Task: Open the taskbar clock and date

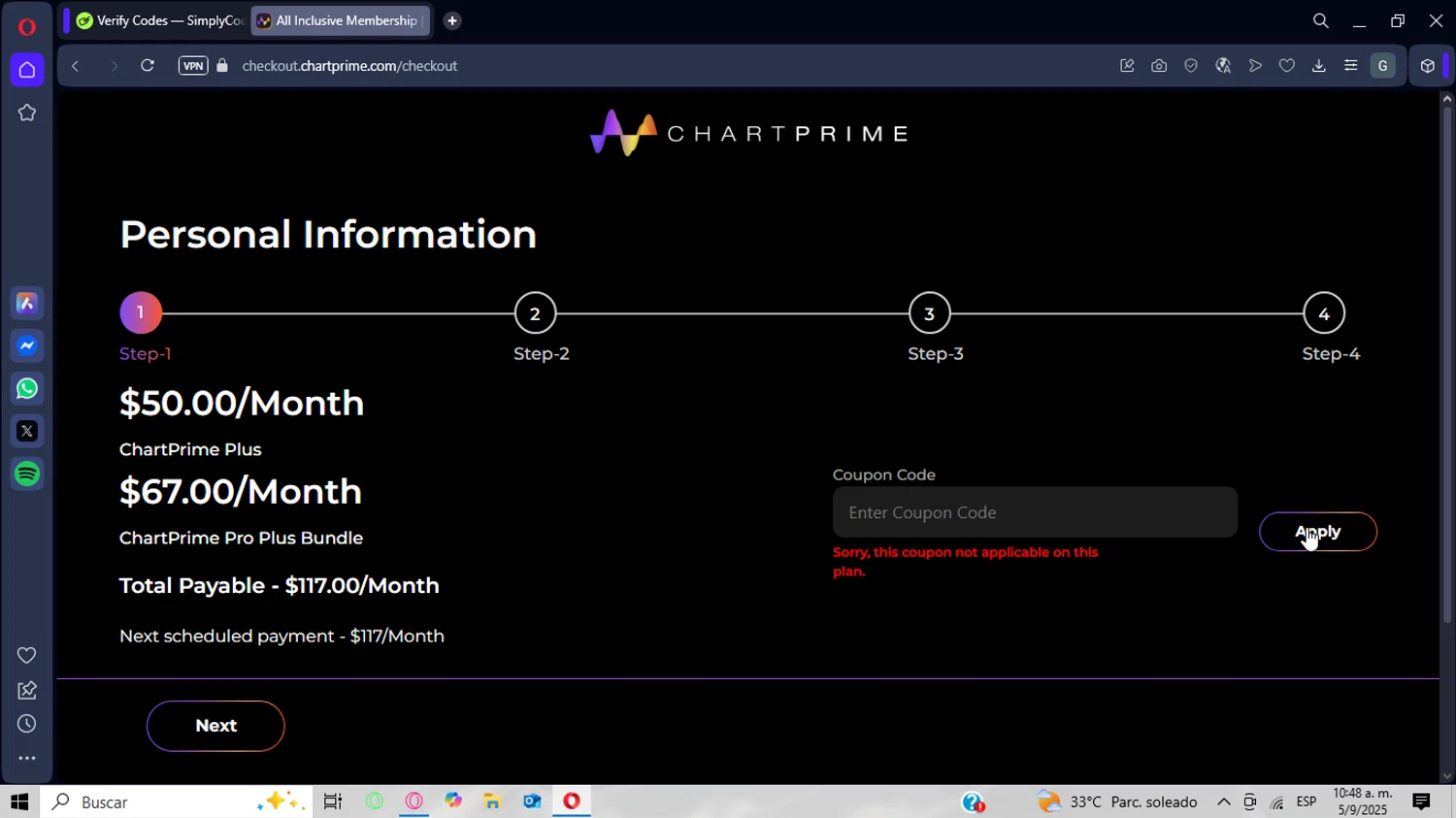Action: click(1363, 802)
